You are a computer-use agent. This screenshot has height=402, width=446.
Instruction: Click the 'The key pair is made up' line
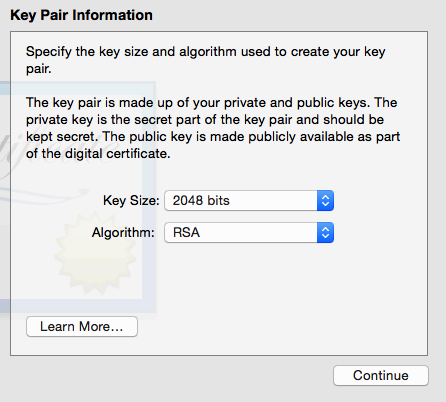tap(212, 103)
